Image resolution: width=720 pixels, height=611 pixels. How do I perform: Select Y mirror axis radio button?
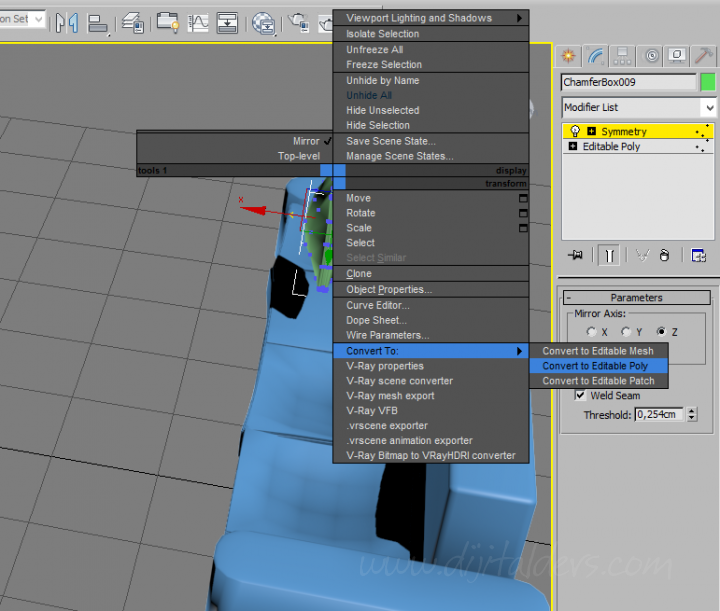(x=626, y=331)
